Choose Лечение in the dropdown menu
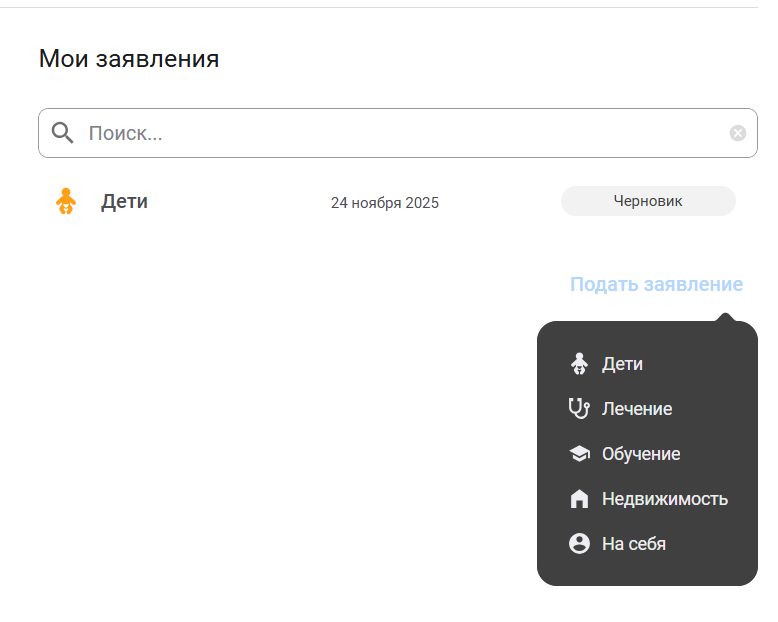This screenshot has width=778, height=622. pos(637,409)
